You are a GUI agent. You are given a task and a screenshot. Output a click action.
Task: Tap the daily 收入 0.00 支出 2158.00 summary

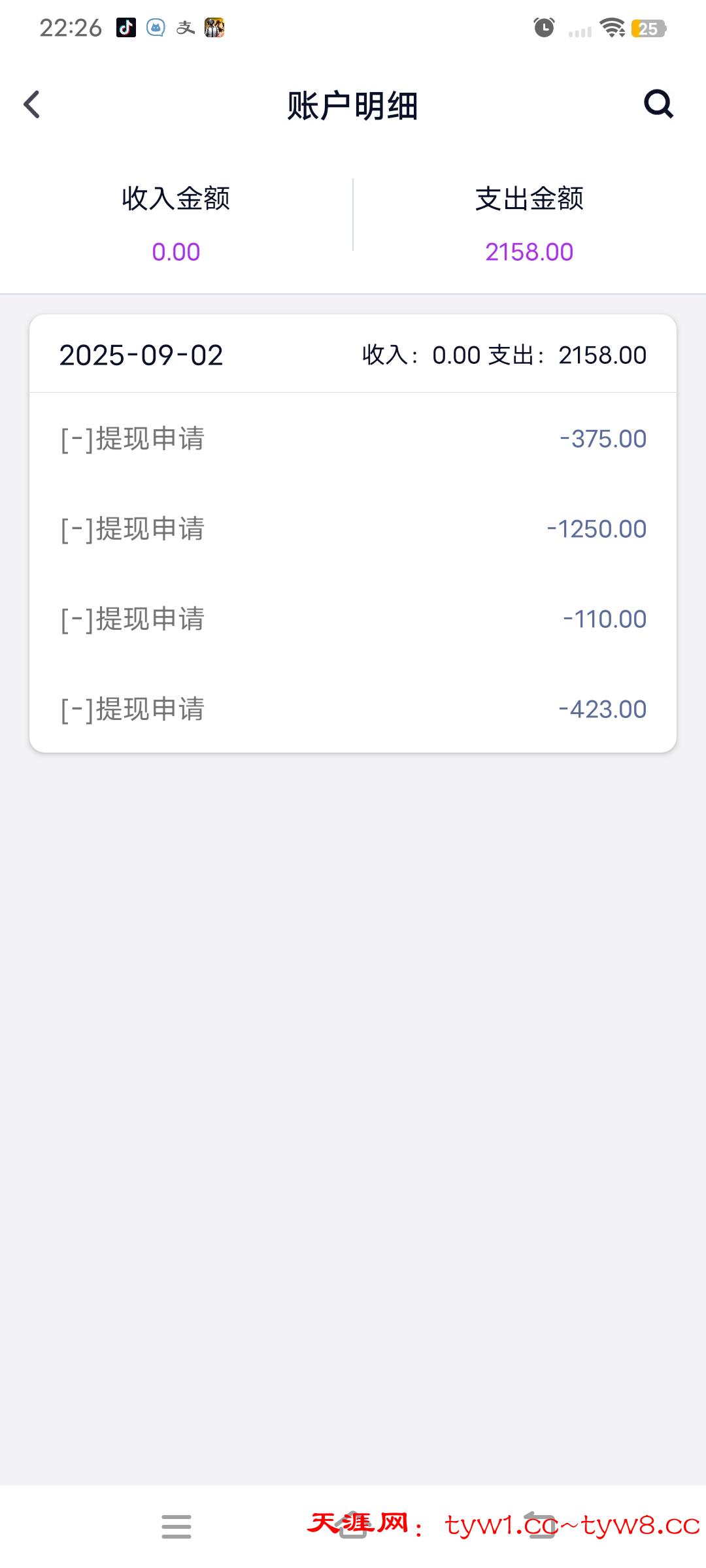[504, 355]
